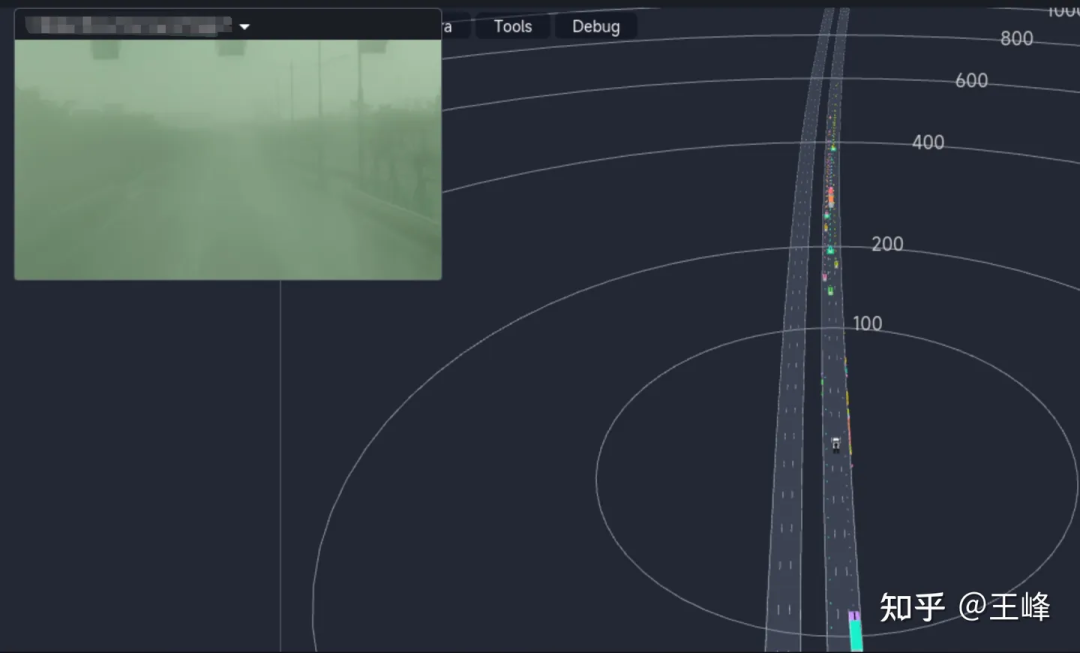
Task: Select the green vehicle nearest the 400 ring
Action: pos(832,148)
